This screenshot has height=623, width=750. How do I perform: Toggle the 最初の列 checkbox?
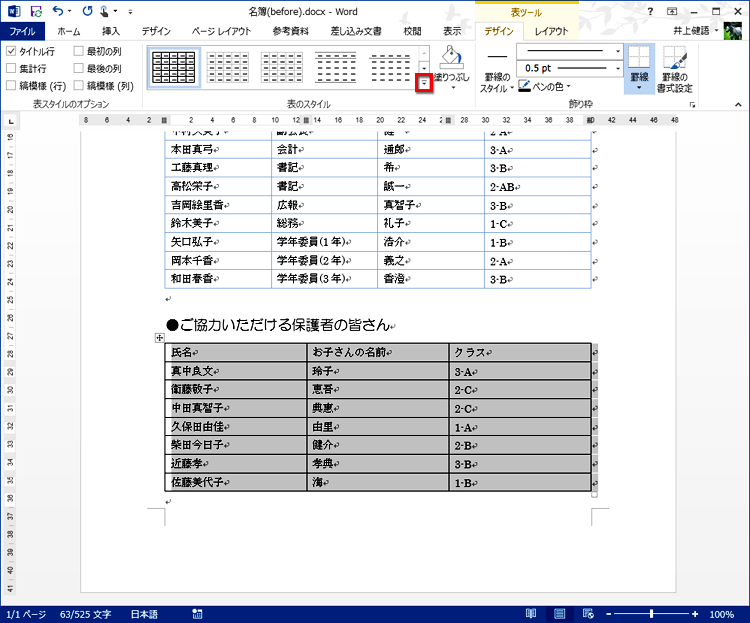(78, 51)
